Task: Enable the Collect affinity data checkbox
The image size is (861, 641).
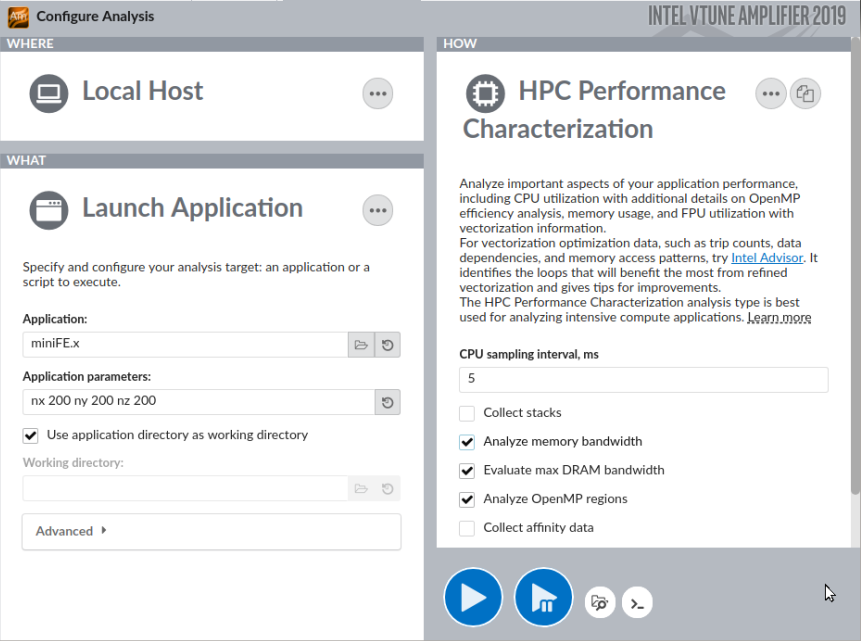Action: (x=467, y=528)
